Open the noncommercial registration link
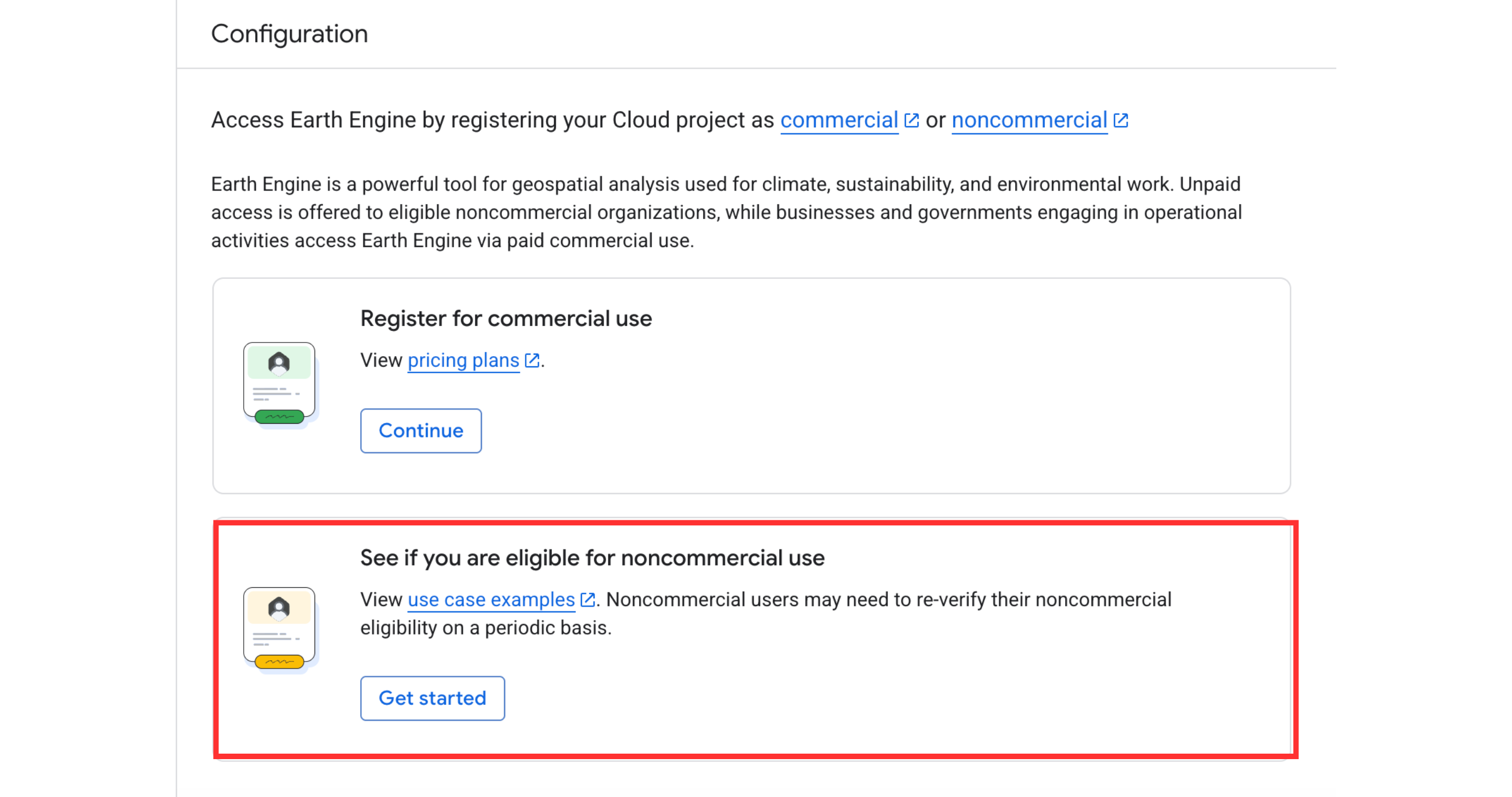 click(x=1029, y=120)
